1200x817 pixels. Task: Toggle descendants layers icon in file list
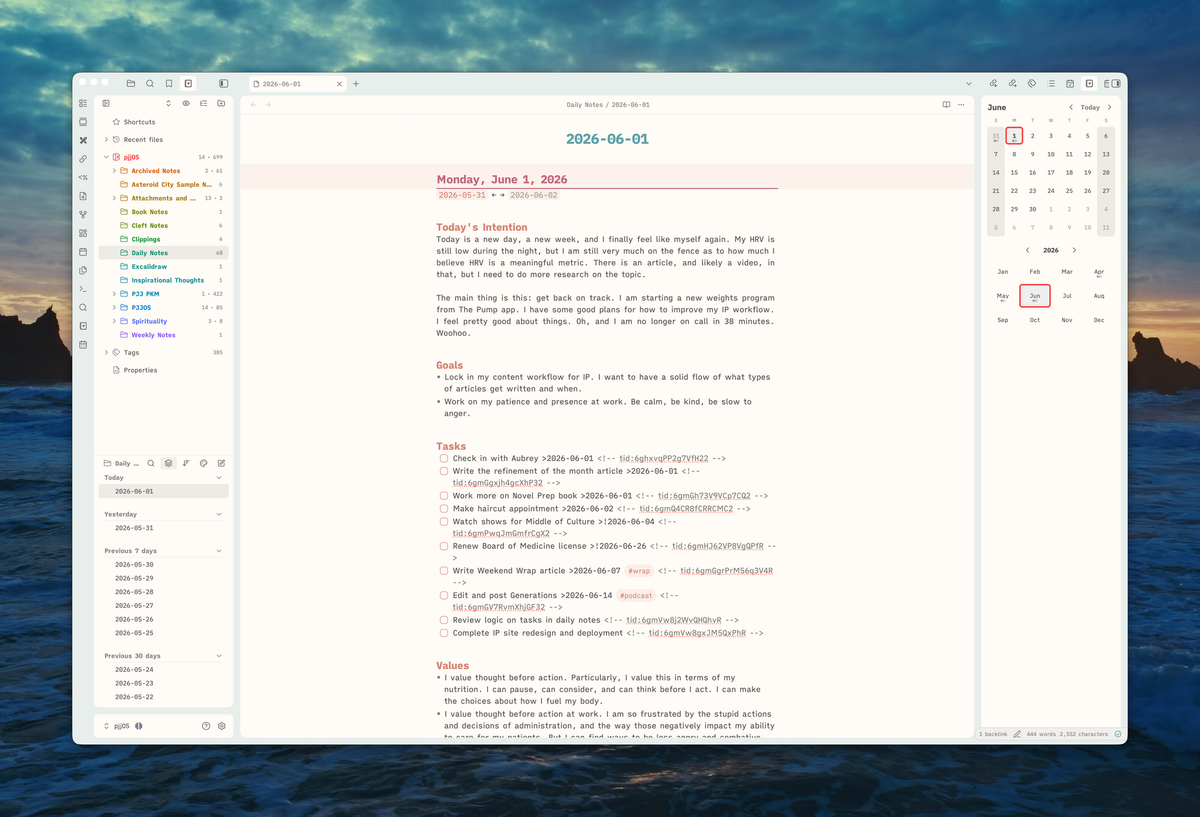point(168,463)
